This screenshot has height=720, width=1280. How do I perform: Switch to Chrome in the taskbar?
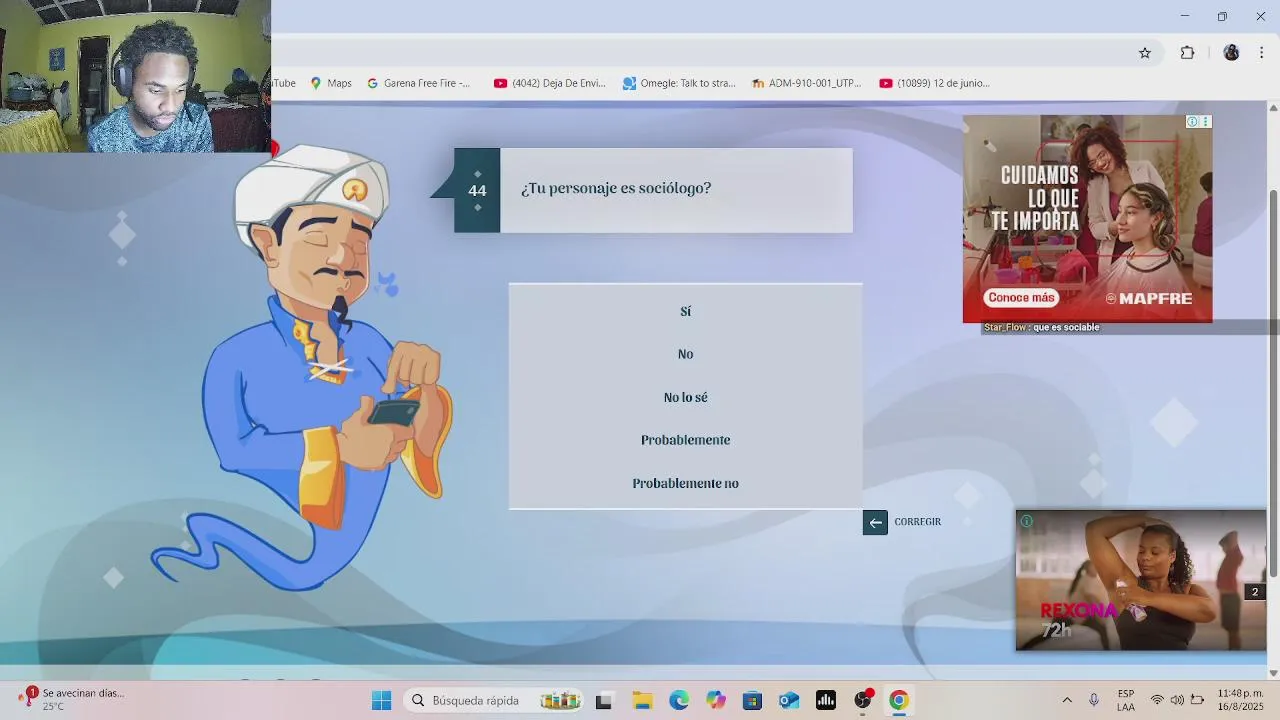pyautogui.click(x=899, y=701)
